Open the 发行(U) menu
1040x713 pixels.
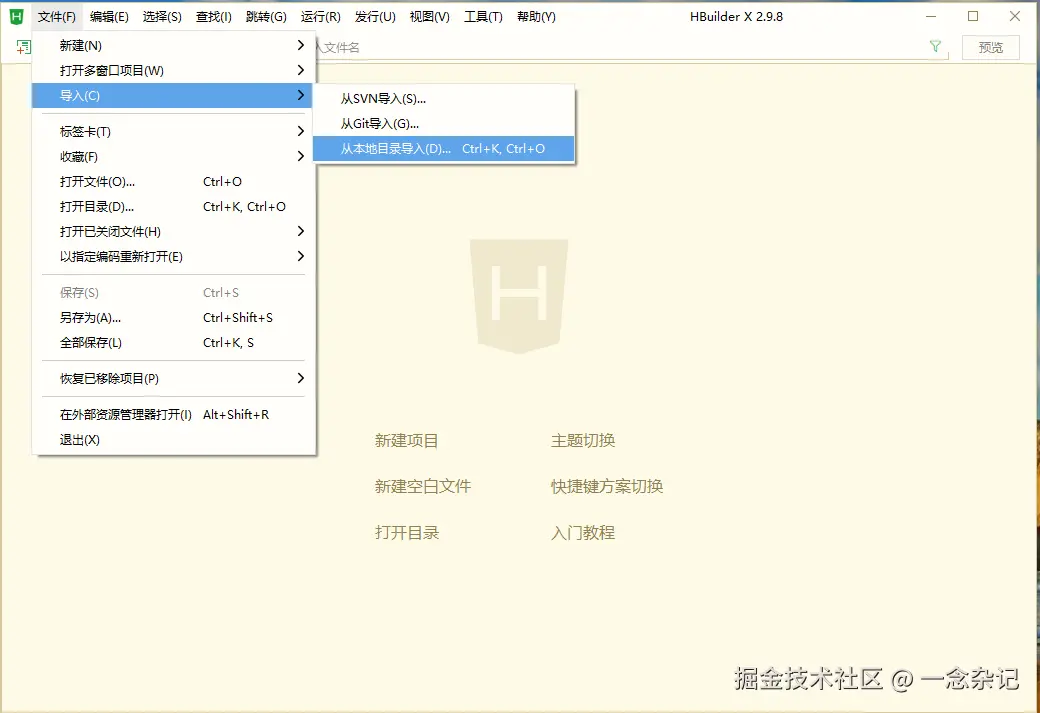tap(375, 17)
